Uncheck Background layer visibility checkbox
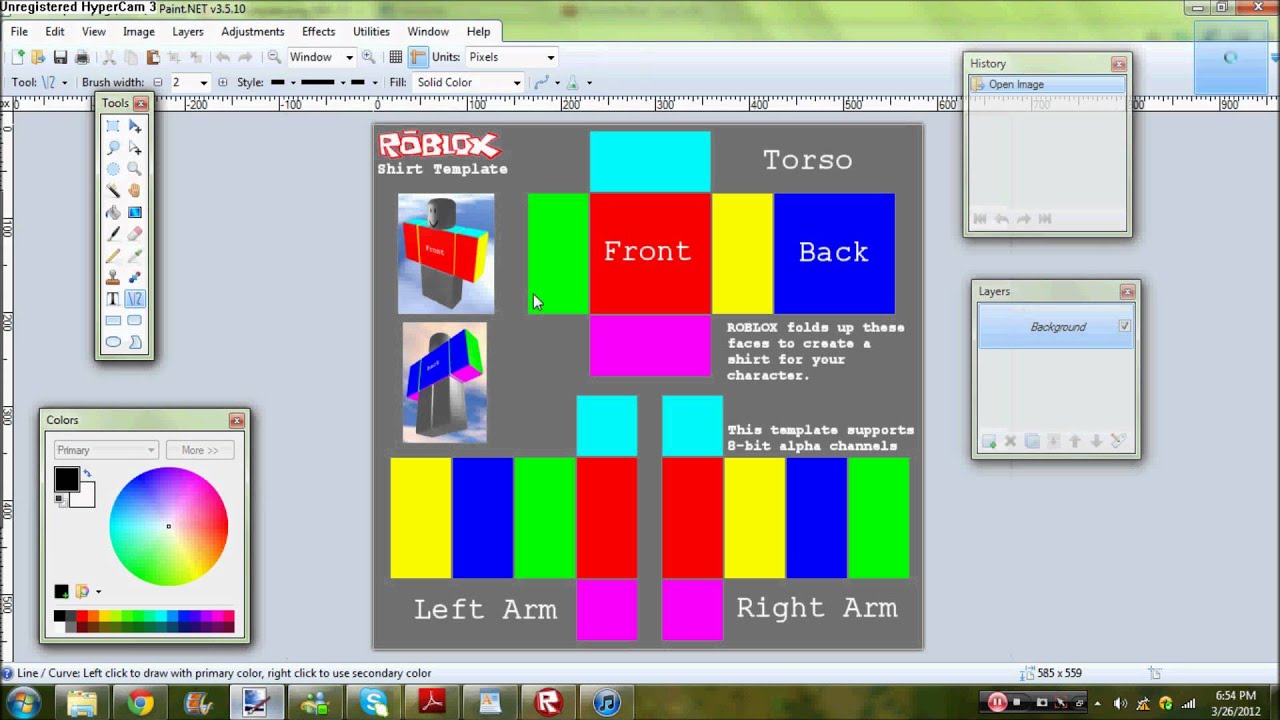Screen dimensions: 1280x720 point(1125,326)
